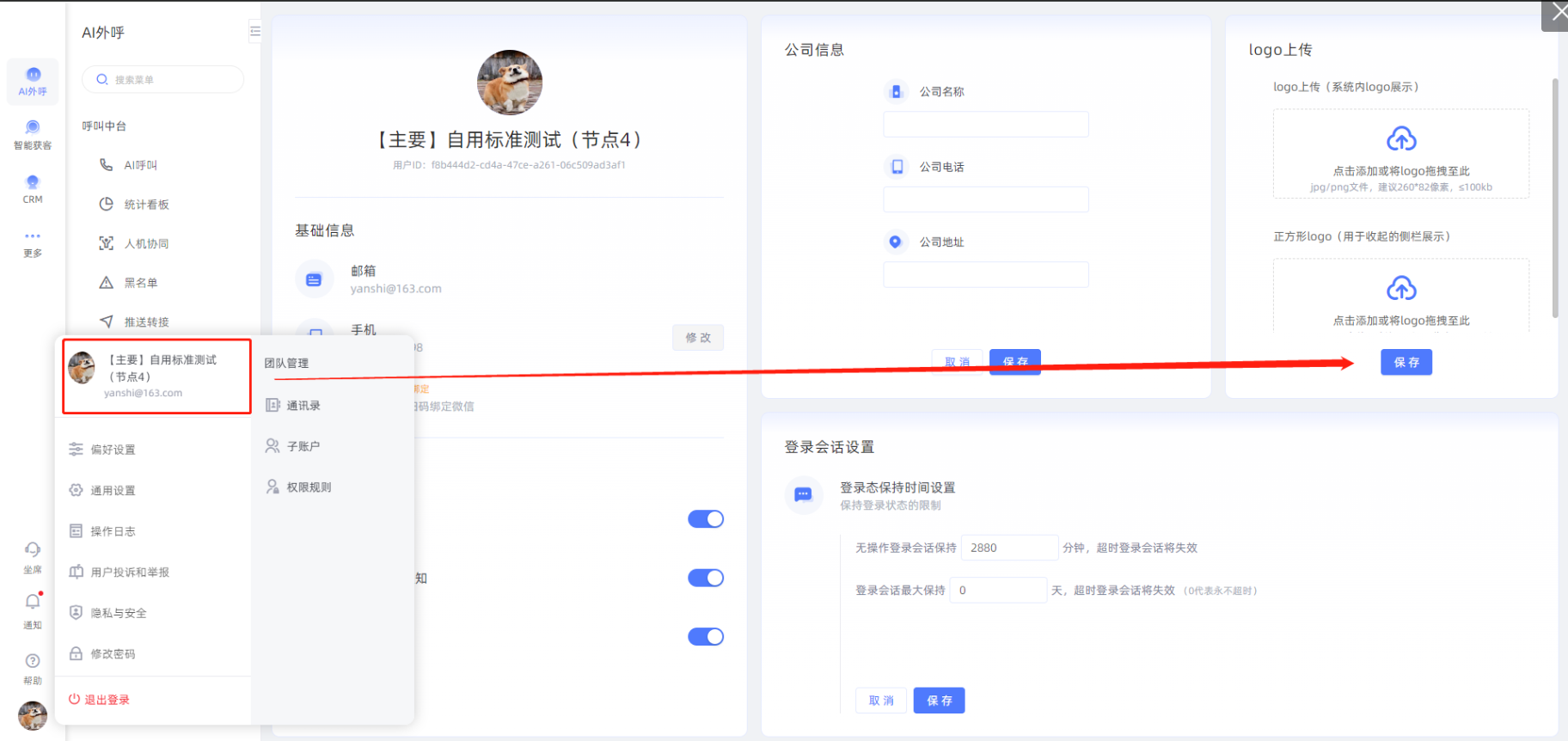The height and width of the screenshot is (741, 1568).
Task: Disable the third blue toggle switch
Action: [x=706, y=637]
